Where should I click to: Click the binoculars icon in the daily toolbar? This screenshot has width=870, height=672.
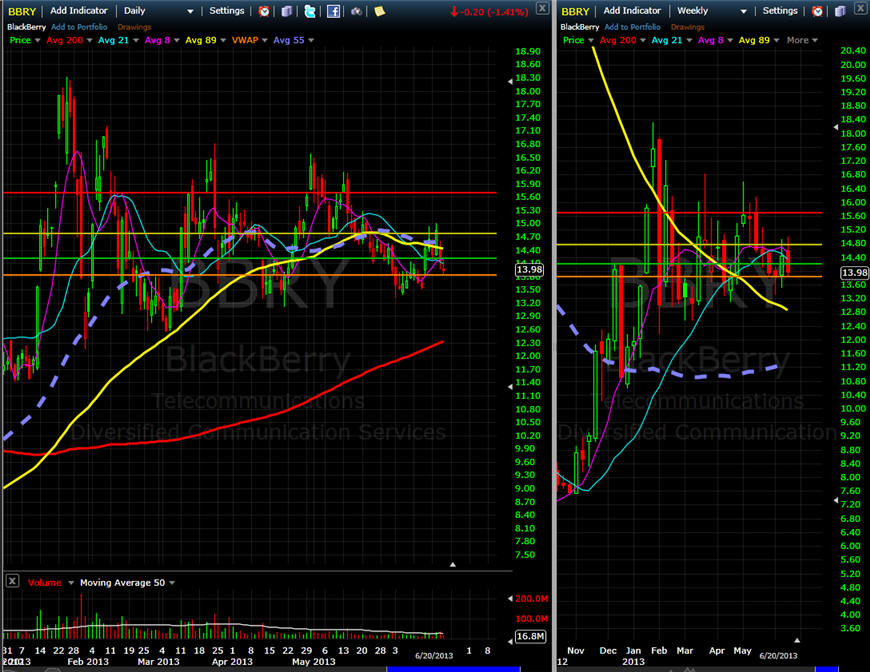pos(356,11)
